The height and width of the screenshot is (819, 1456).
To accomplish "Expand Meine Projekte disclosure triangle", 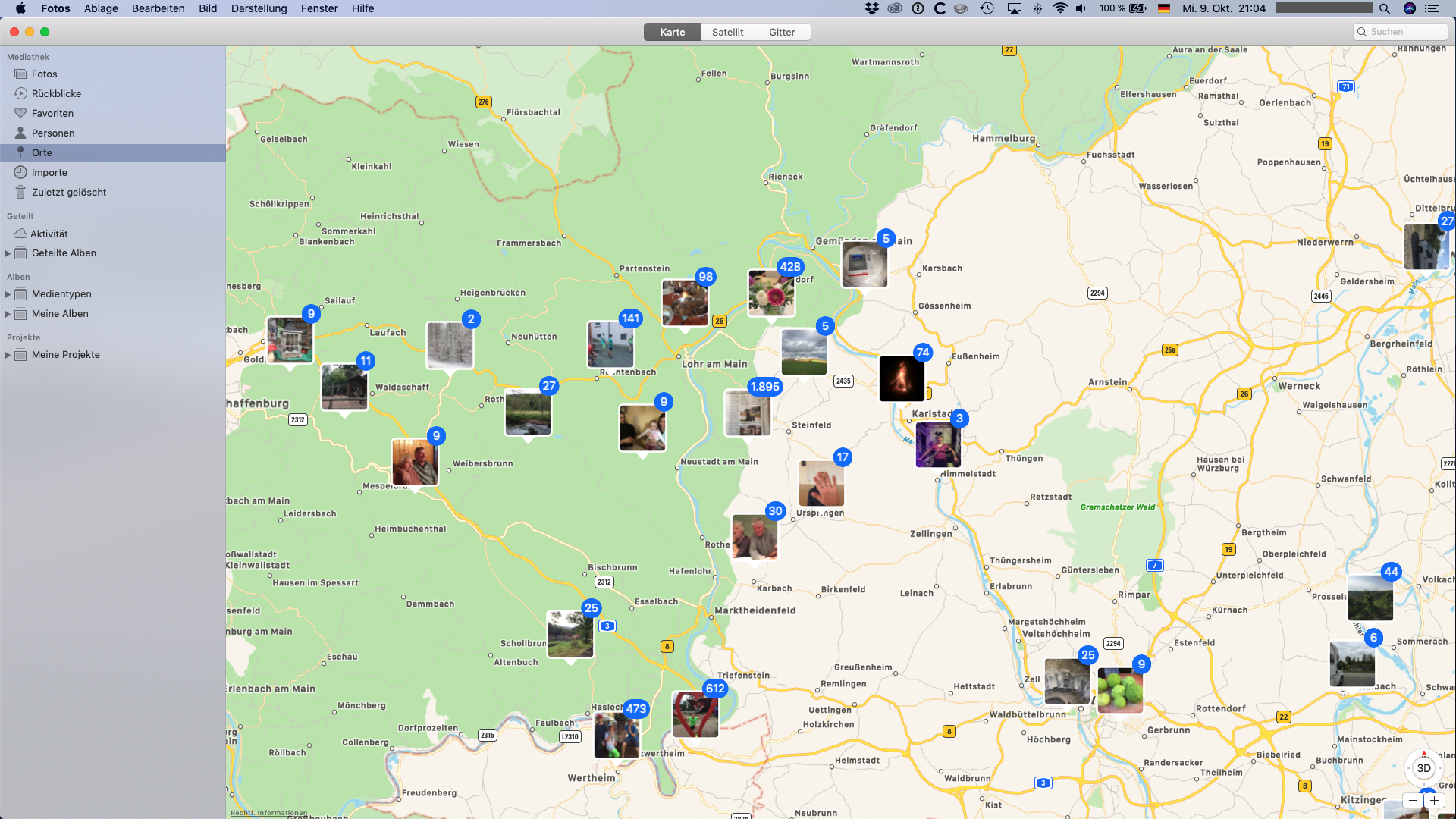I will point(8,355).
